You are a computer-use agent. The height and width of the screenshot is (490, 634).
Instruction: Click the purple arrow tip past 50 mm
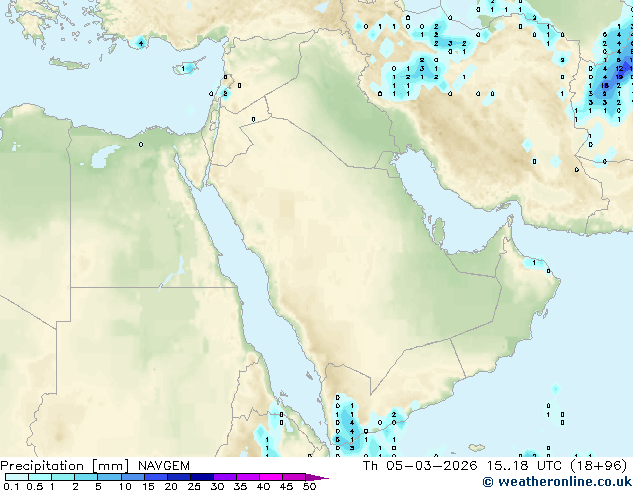[317, 477]
